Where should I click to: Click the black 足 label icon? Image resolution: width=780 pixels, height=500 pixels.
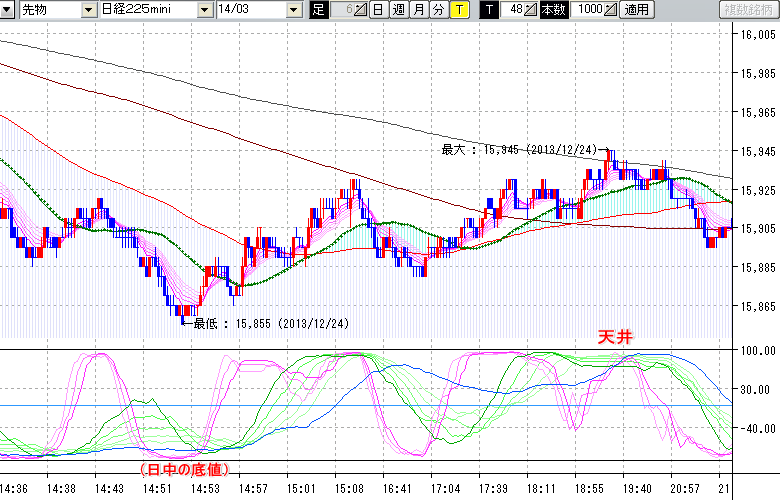tap(318, 10)
